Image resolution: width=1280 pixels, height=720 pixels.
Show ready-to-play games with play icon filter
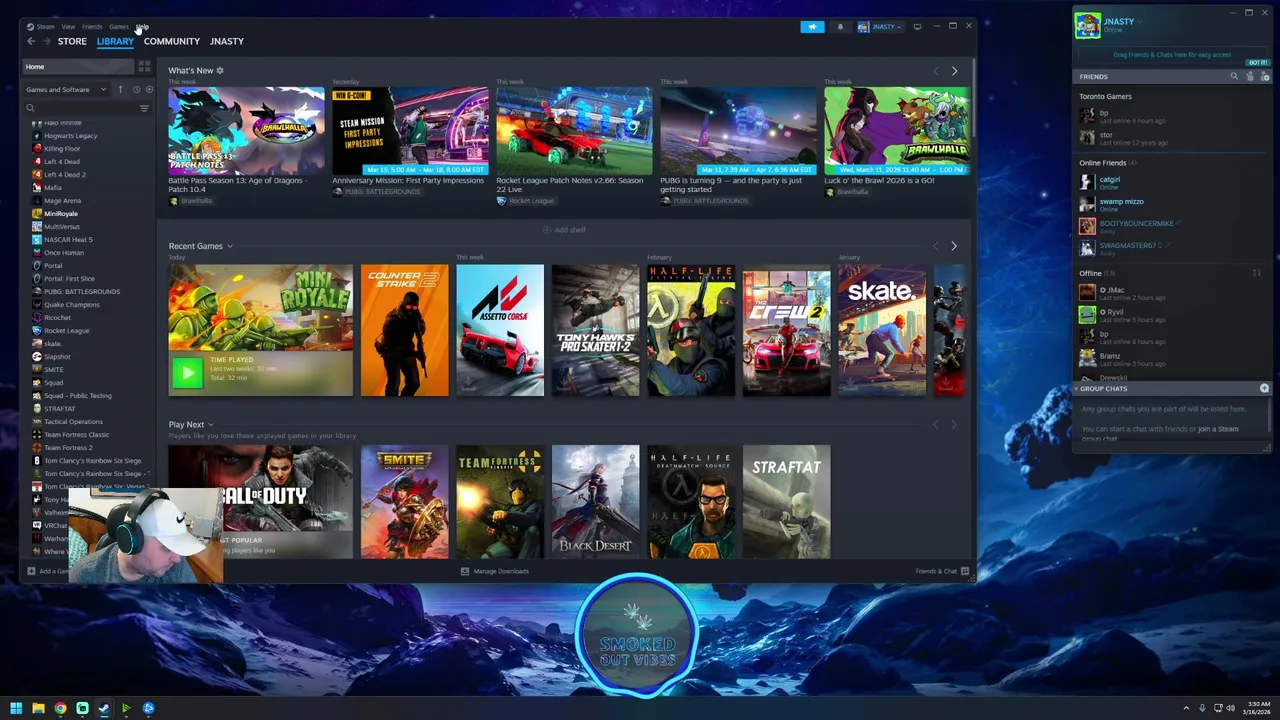tap(149, 89)
